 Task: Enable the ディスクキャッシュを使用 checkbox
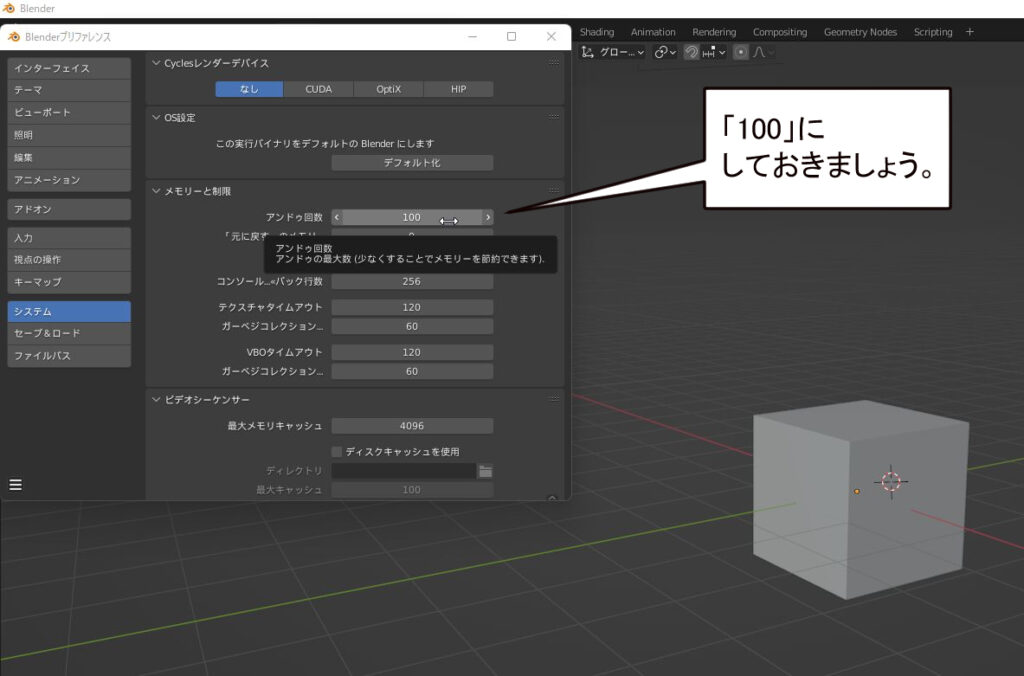[x=337, y=452]
